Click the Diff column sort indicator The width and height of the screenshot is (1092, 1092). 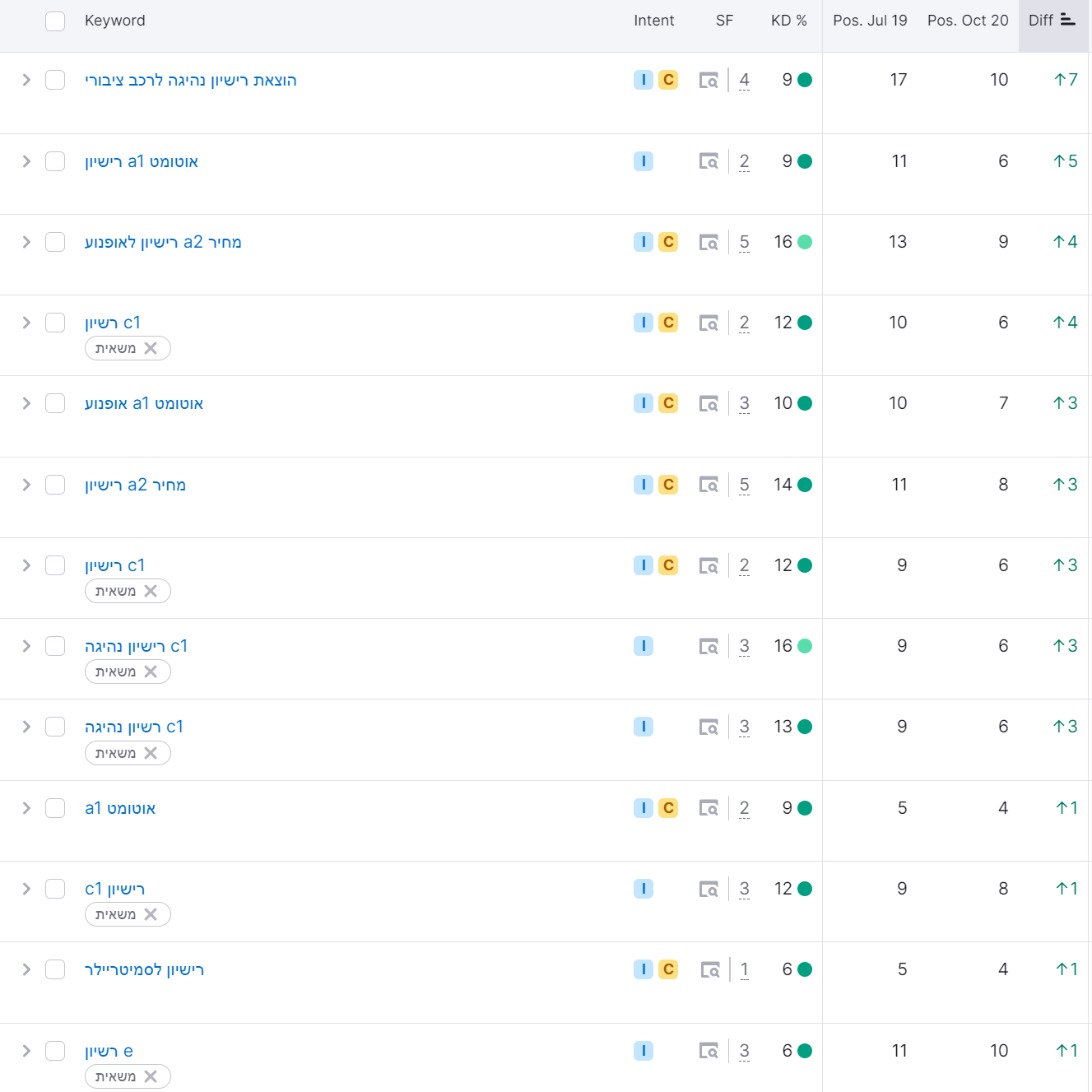pos(1068,20)
